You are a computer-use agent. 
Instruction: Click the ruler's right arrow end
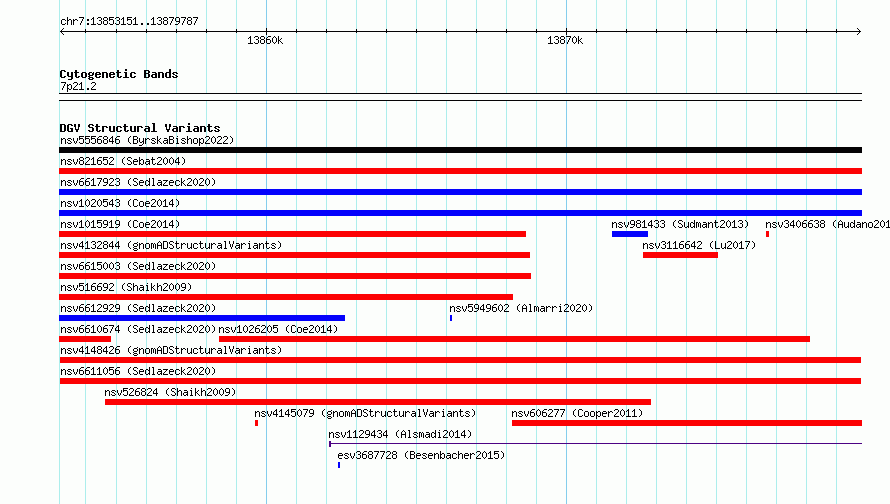859,31
